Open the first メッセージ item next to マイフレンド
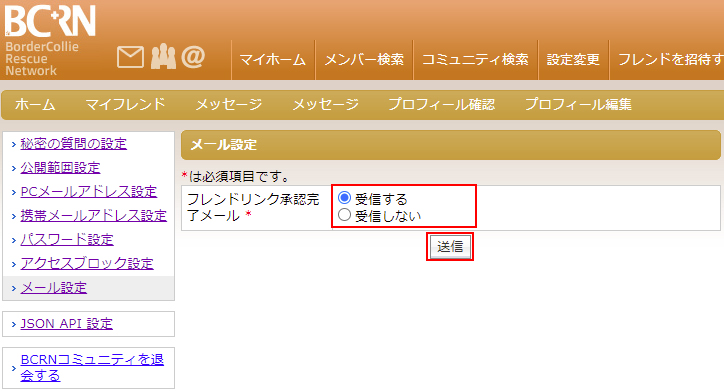This screenshot has height=391, width=724. tap(229, 104)
